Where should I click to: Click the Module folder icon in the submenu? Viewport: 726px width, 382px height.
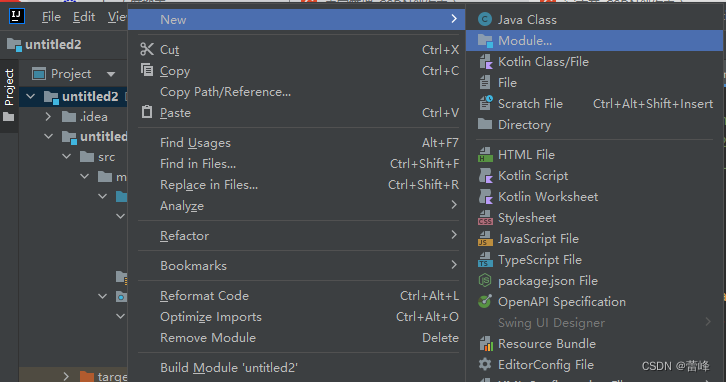485,41
